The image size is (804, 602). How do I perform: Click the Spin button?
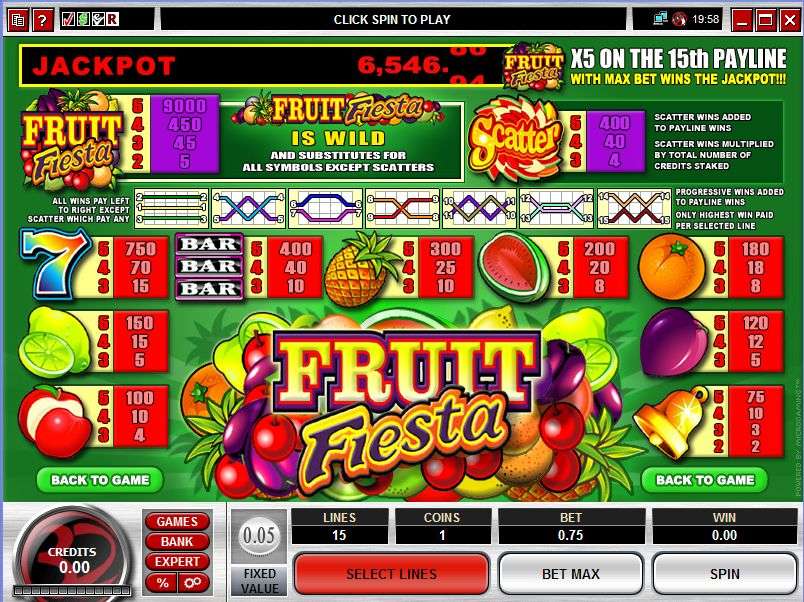[725, 574]
